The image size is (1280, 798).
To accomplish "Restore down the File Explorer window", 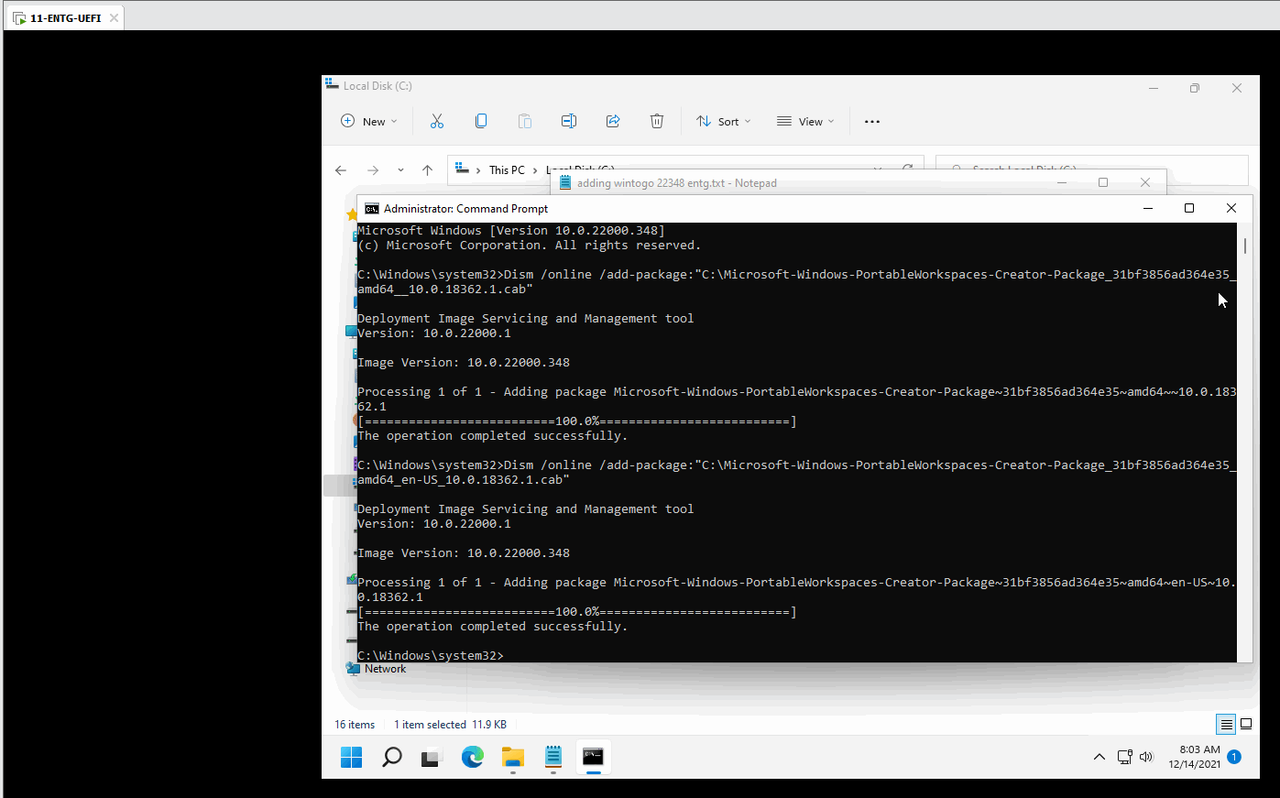I will [1194, 88].
